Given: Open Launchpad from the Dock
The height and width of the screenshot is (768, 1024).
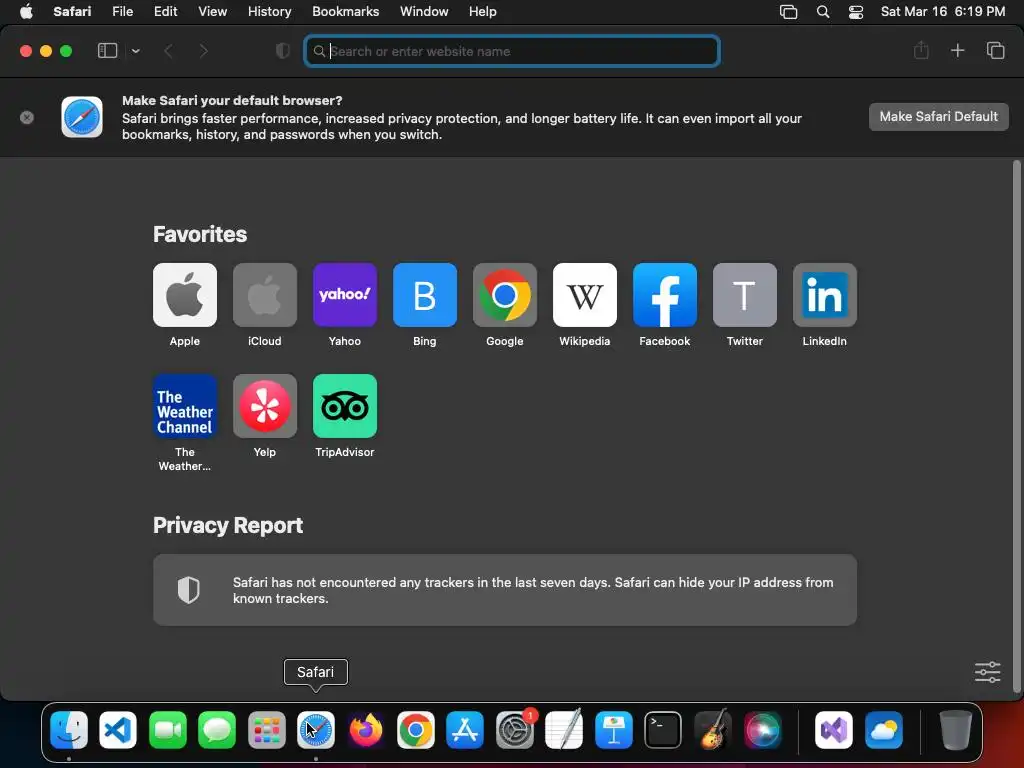Looking at the screenshot, I should [x=266, y=729].
